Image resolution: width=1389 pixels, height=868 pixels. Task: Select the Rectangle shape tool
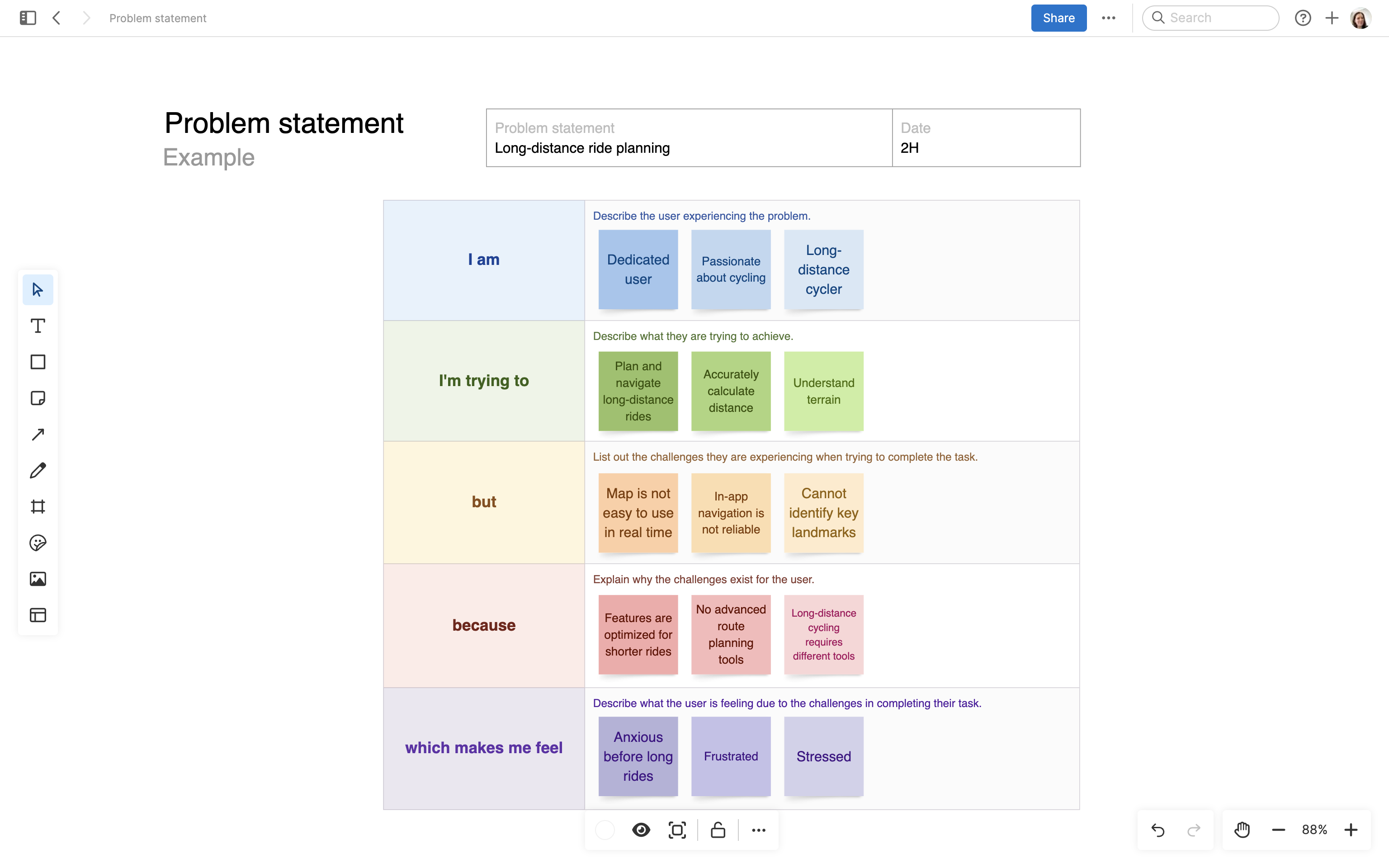(x=38, y=362)
